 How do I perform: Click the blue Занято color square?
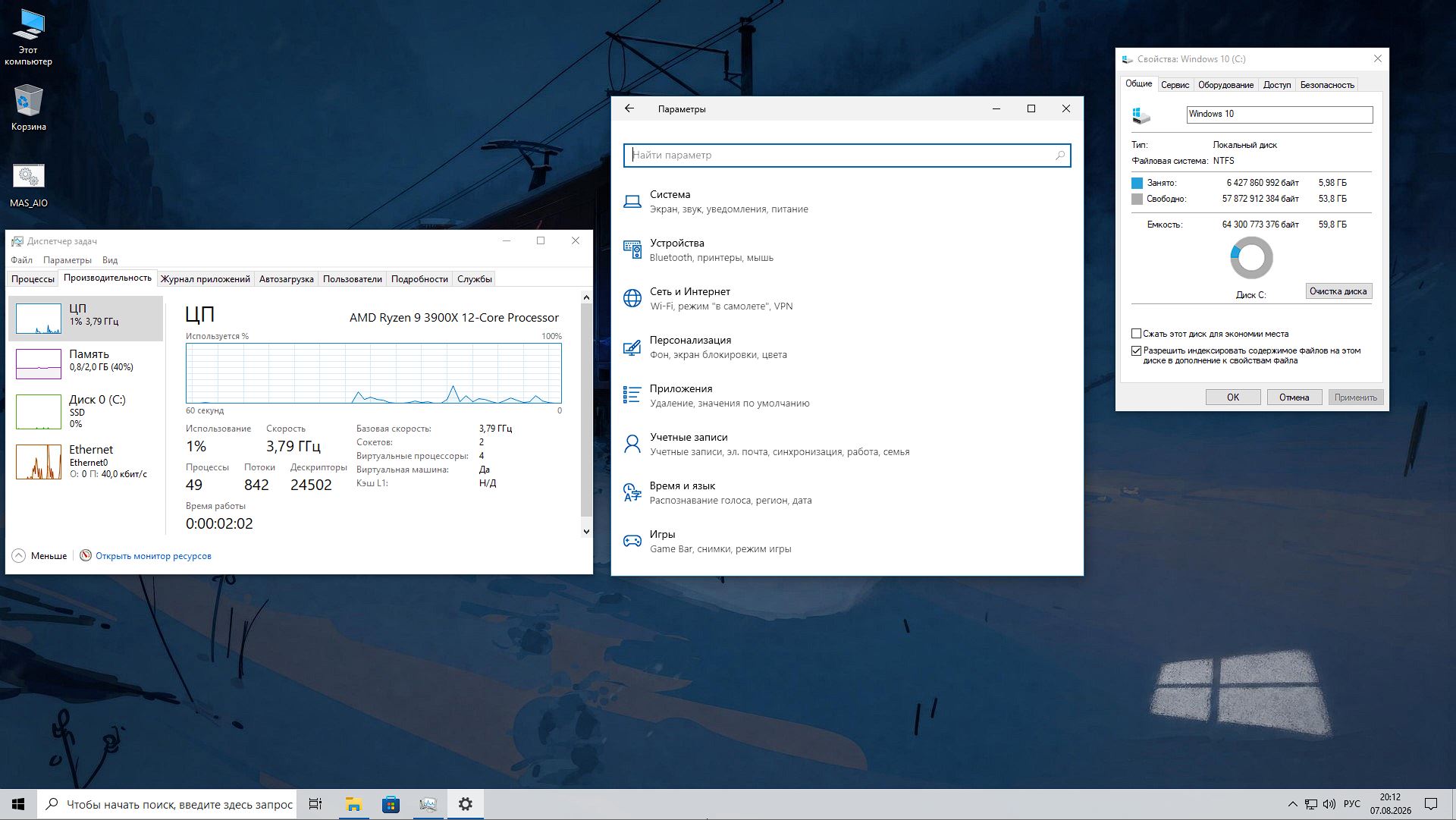[1137, 183]
